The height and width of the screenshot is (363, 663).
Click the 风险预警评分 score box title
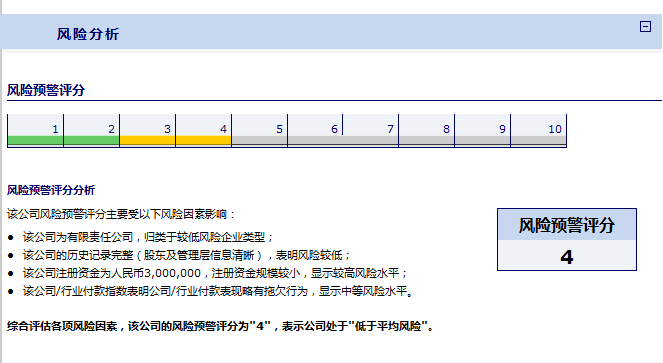coord(567,225)
